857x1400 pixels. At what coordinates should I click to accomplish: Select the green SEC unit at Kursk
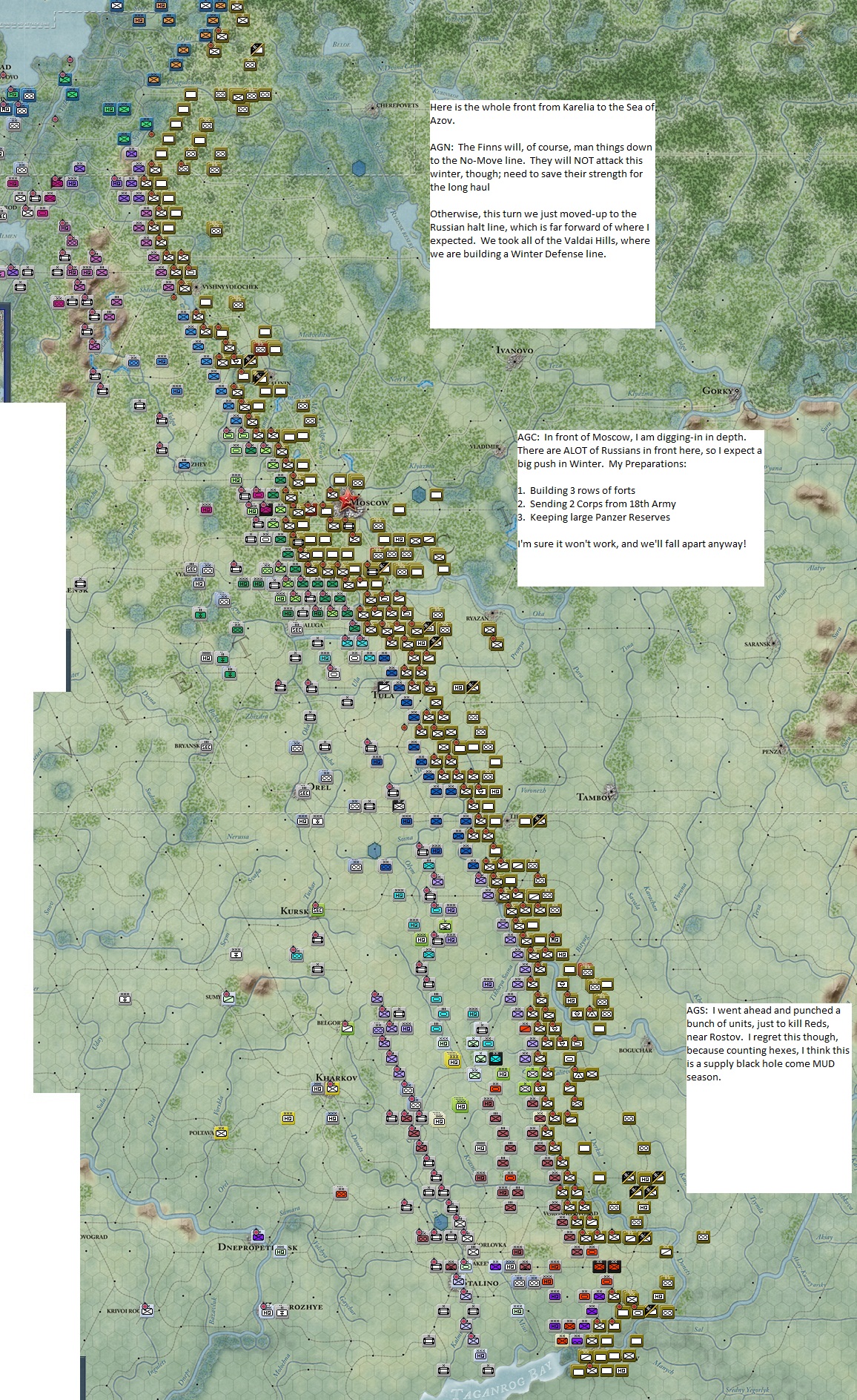[x=317, y=910]
